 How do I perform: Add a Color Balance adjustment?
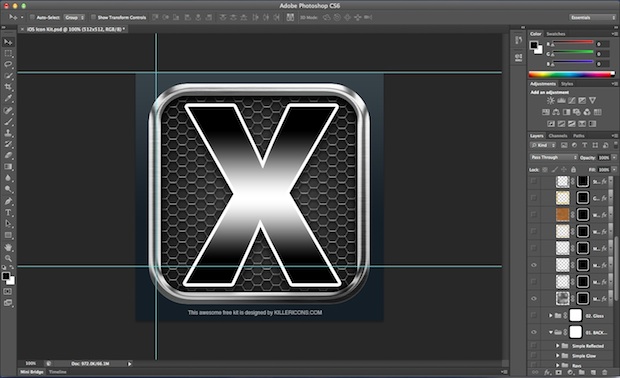(556, 112)
